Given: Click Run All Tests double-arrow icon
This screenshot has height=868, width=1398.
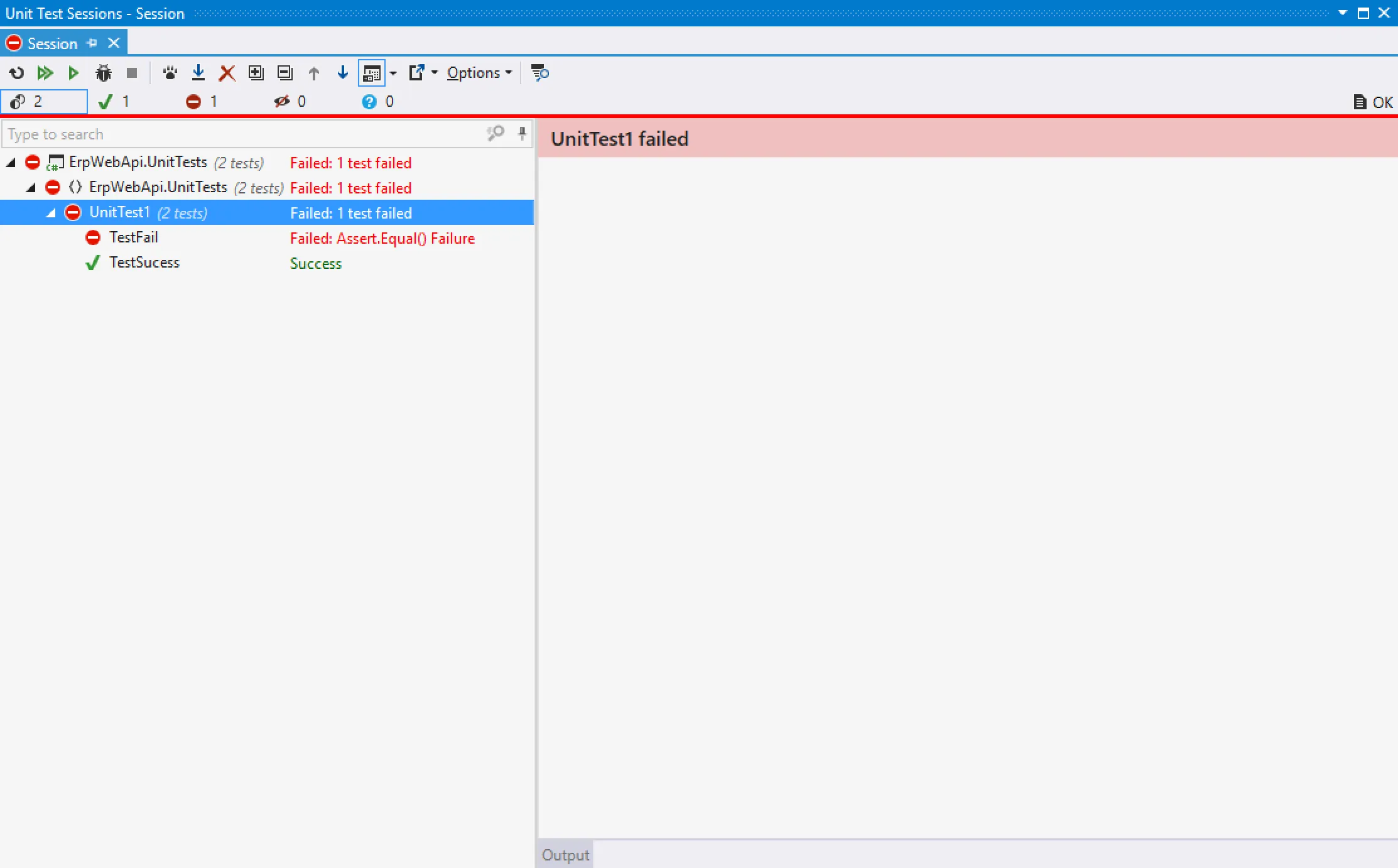Looking at the screenshot, I should [x=45, y=73].
